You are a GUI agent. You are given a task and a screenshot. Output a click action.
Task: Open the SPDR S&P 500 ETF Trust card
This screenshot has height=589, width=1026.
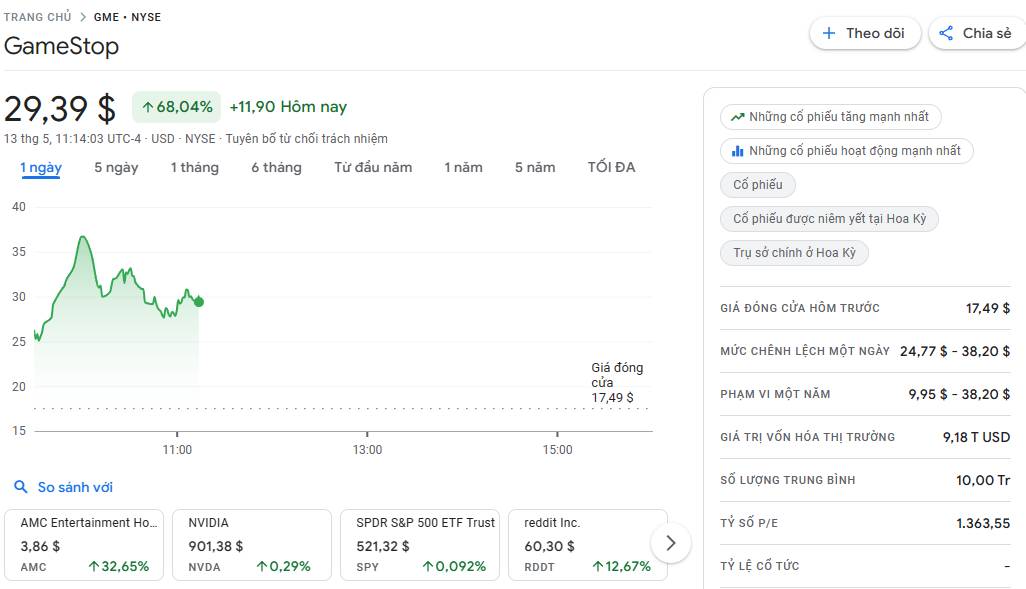pos(420,544)
